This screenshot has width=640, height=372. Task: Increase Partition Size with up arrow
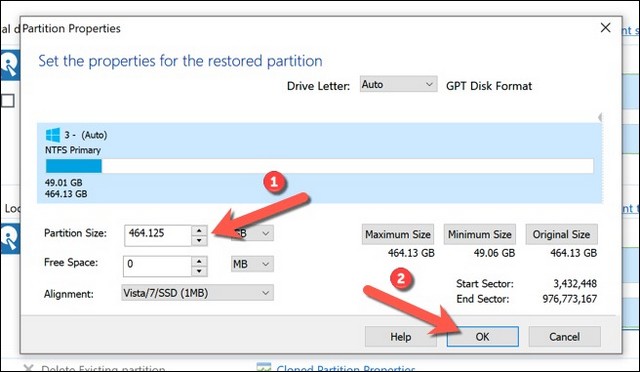(199, 231)
